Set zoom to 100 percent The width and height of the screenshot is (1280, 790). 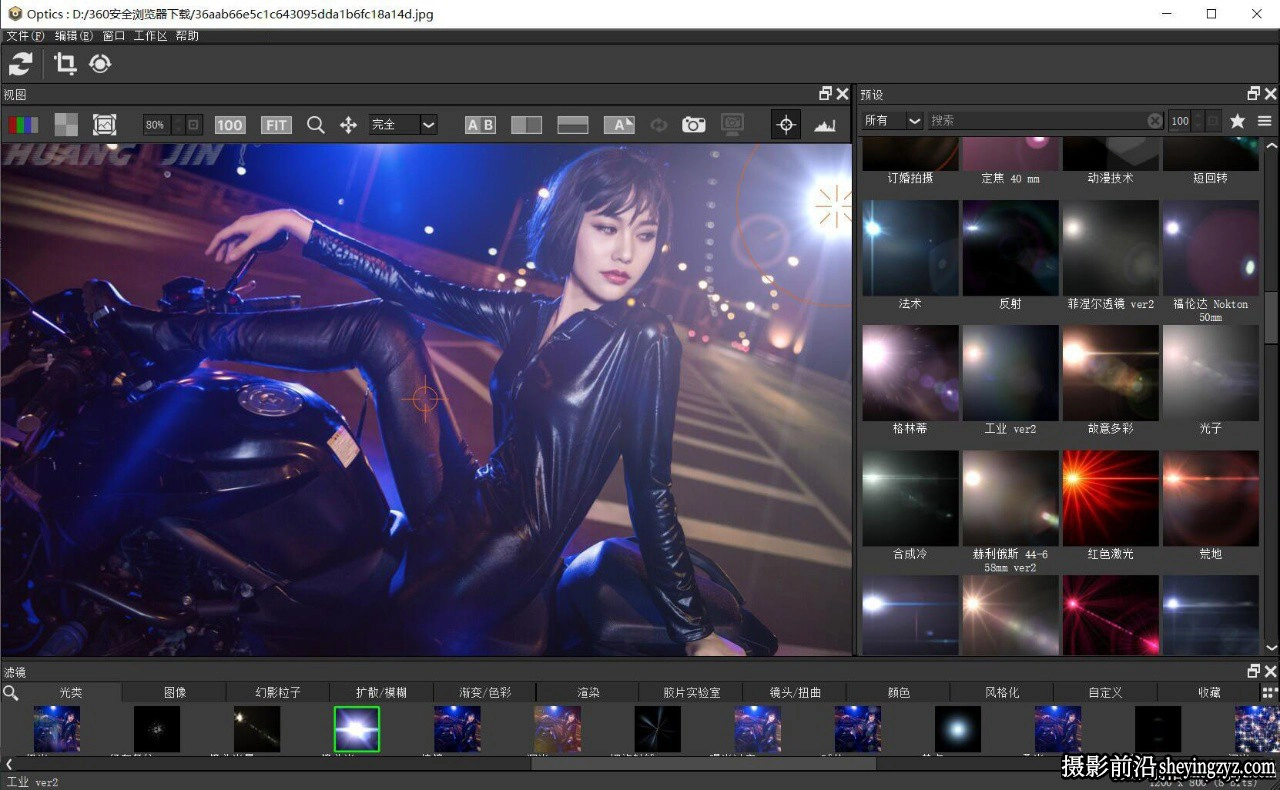click(230, 125)
